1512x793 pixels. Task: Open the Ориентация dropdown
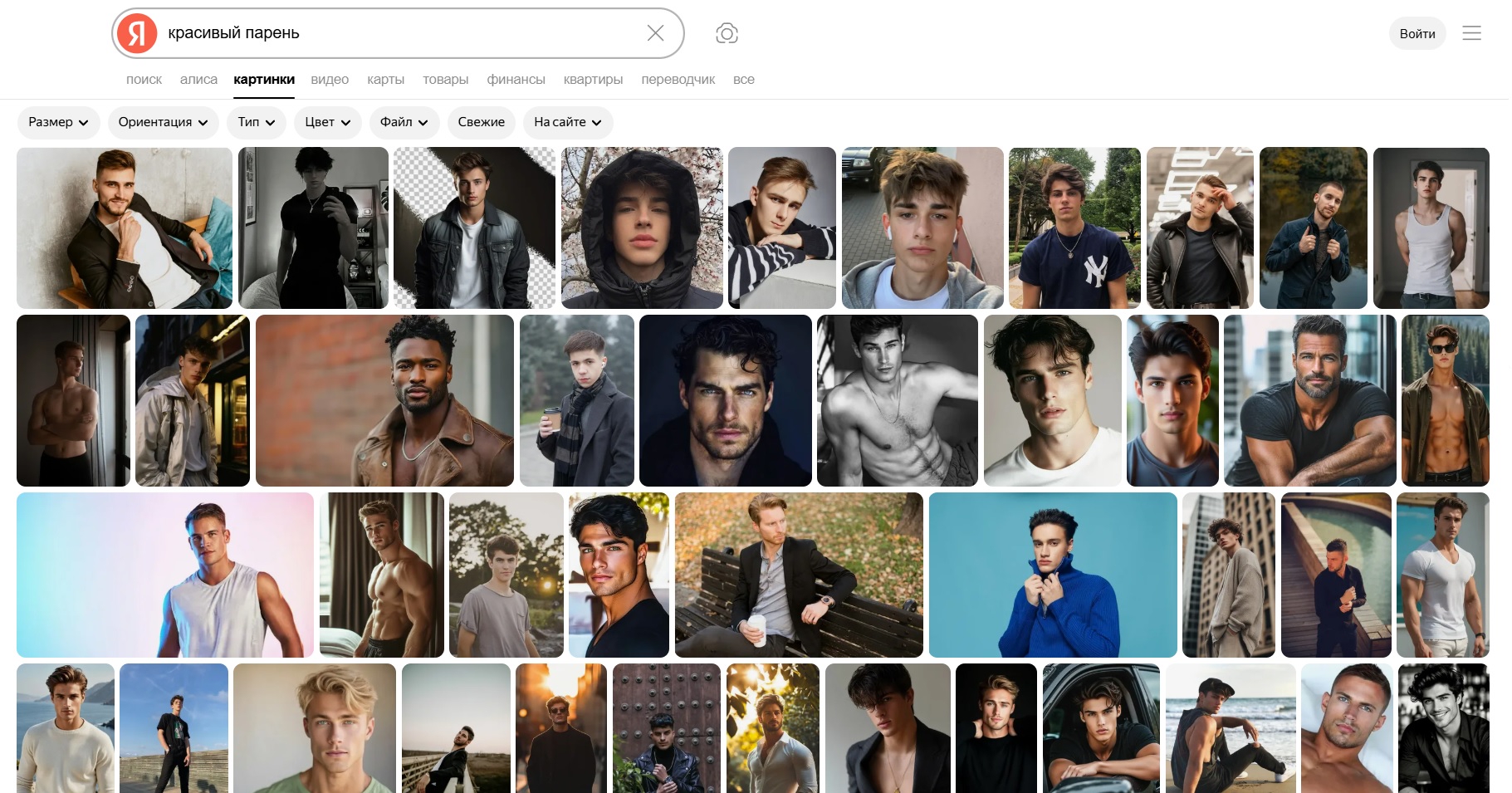tap(164, 122)
